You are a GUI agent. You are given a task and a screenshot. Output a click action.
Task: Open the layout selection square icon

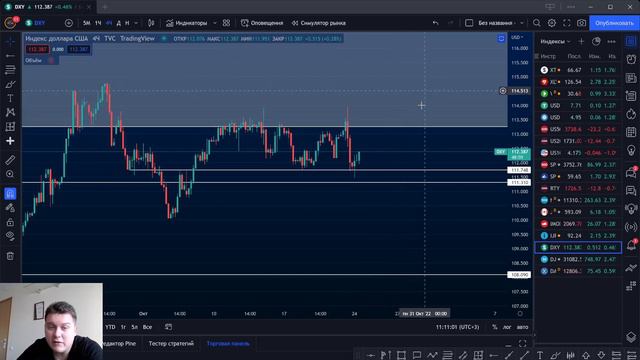click(469, 23)
